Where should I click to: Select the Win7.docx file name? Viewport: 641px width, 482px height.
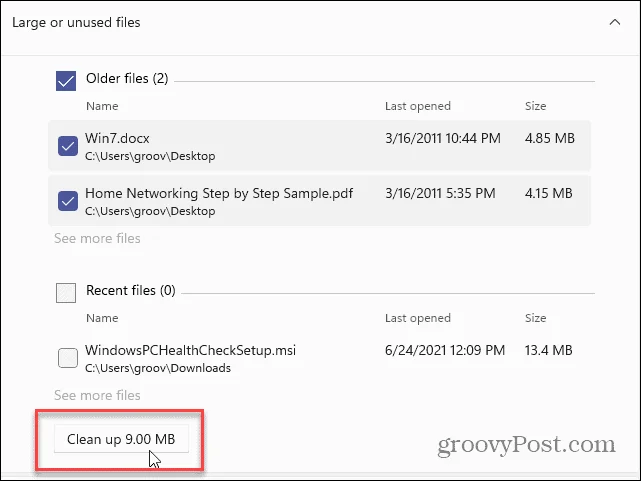coord(117,138)
